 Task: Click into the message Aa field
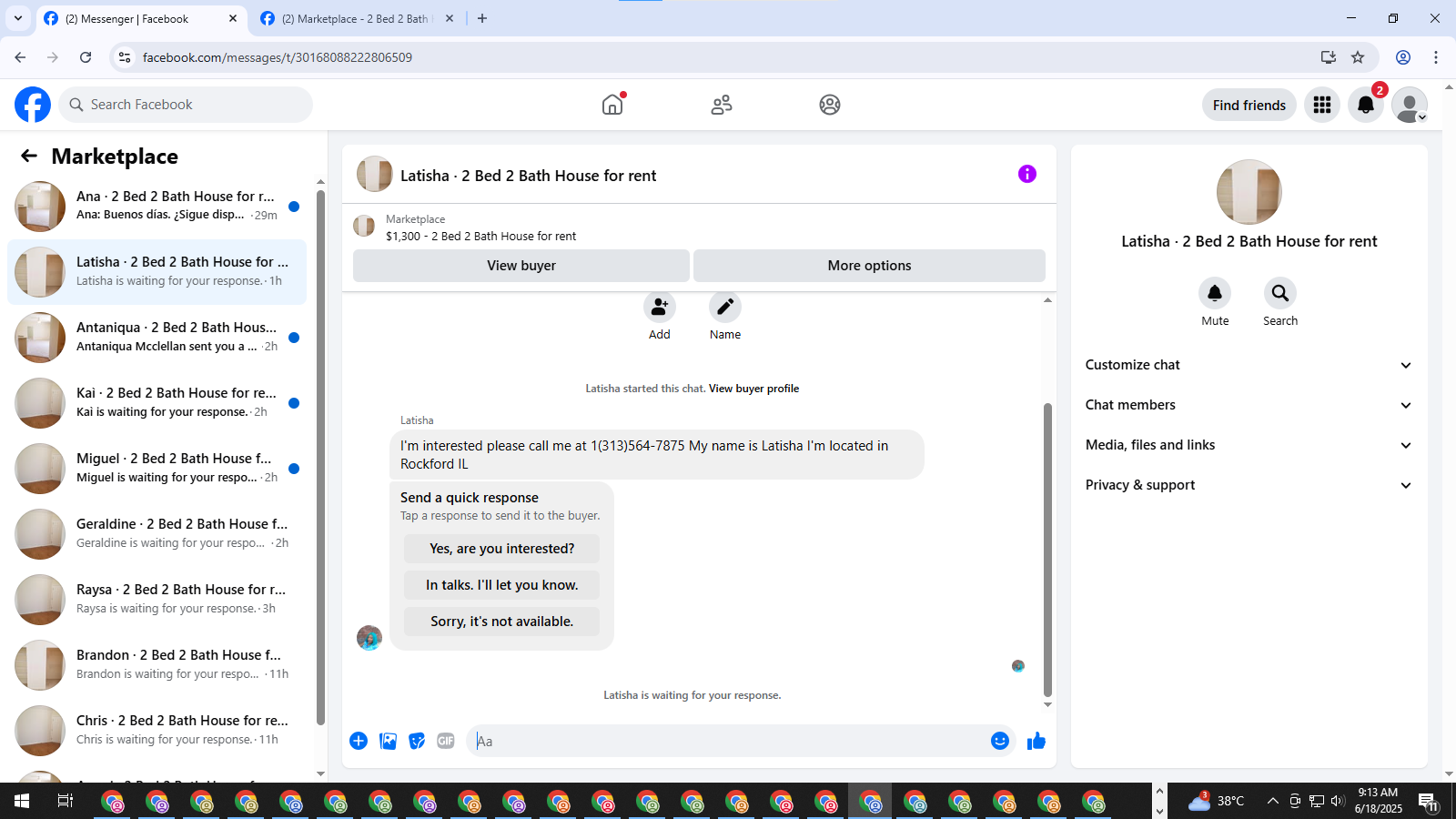(728, 741)
